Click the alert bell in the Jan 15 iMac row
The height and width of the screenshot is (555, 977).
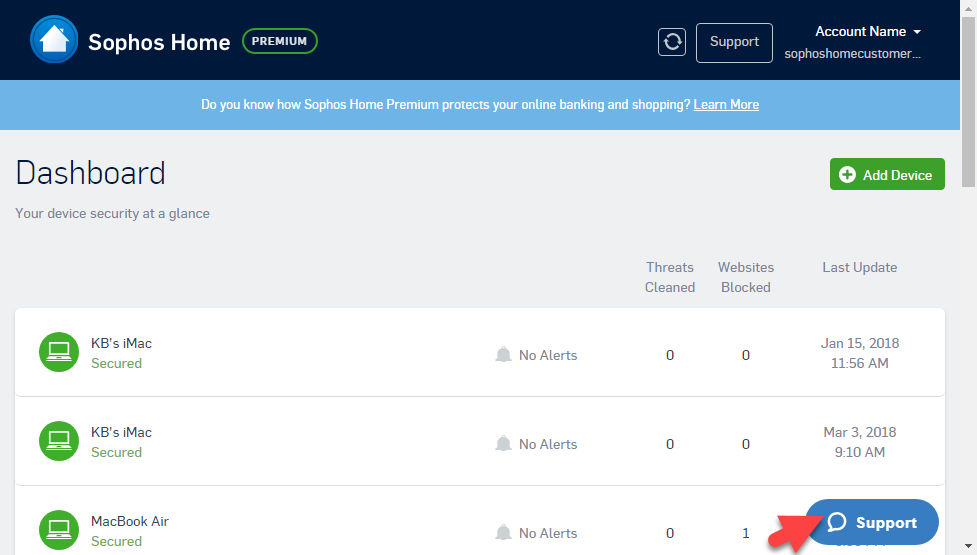tap(504, 355)
